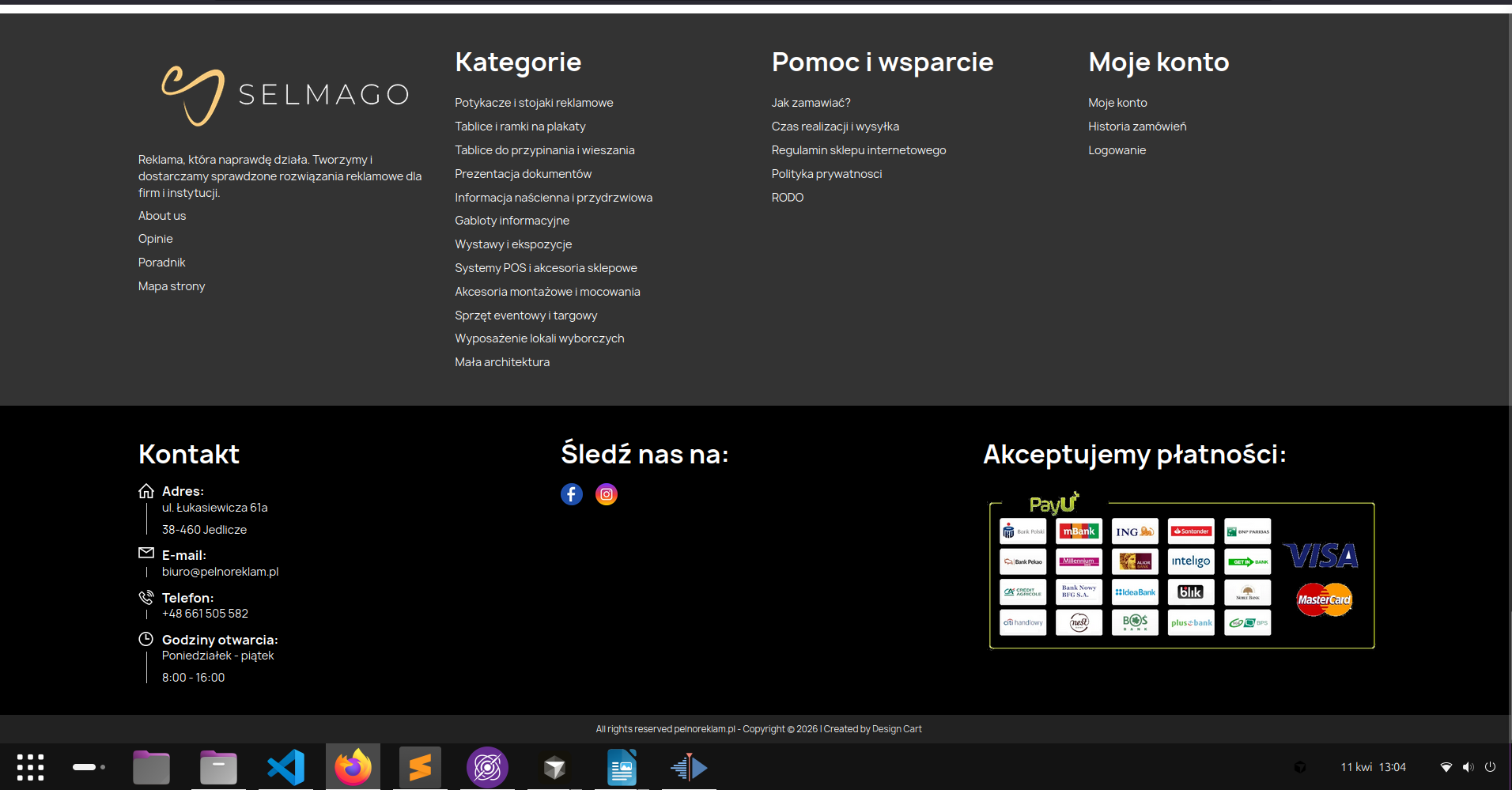Click the Selmago logo

(x=285, y=96)
